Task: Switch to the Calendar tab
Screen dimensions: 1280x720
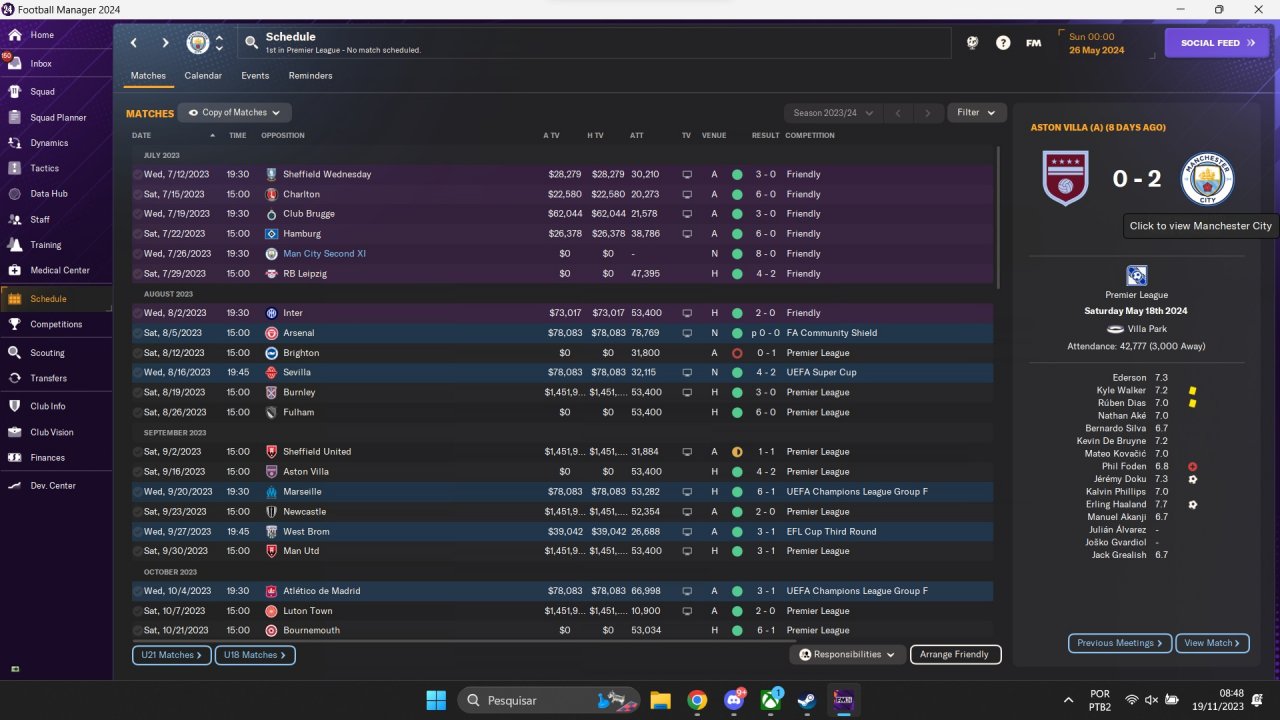Action: click(203, 76)
